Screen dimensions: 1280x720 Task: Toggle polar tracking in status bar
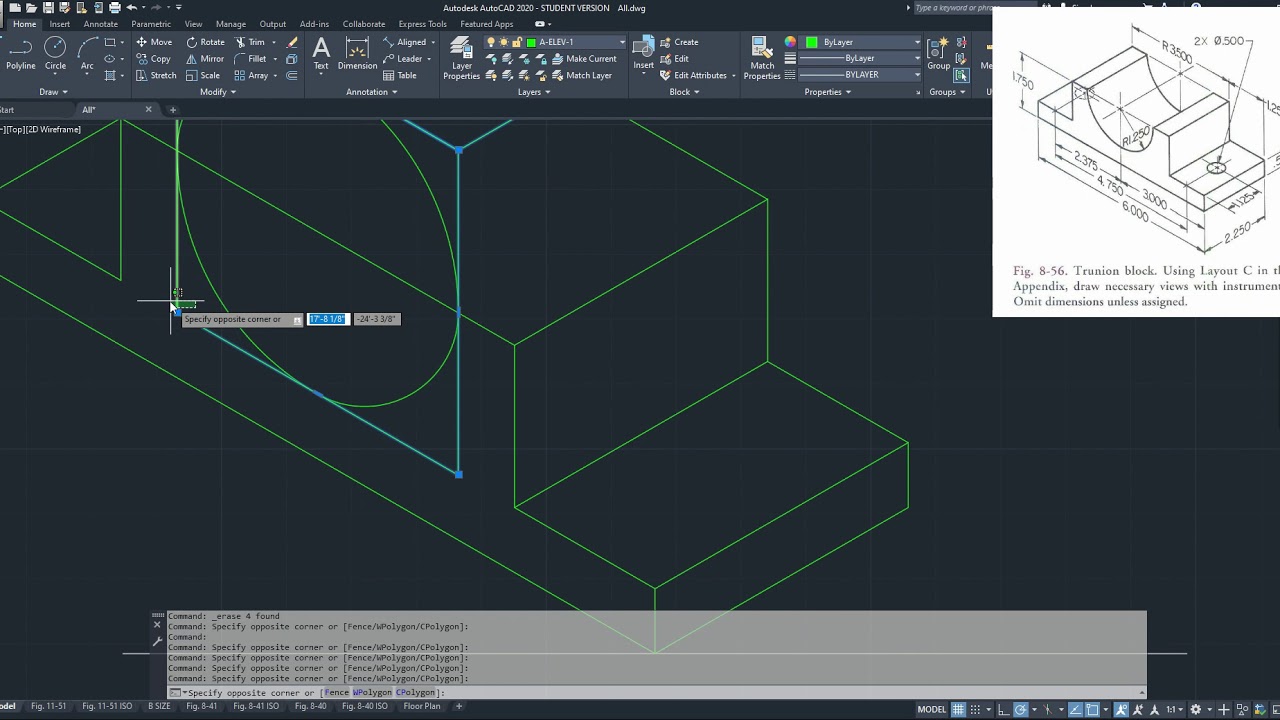click(1023, 709)
